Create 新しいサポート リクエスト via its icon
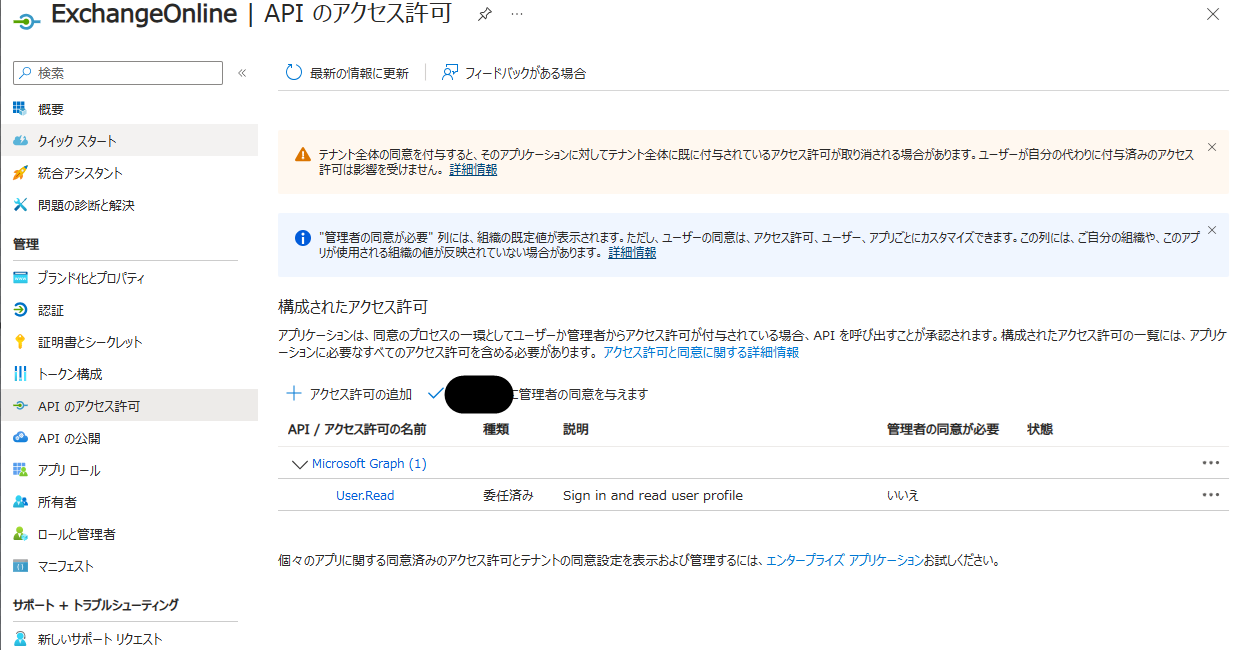The height and width of the screenshot is (650, 1236). (x=20, y=638)
